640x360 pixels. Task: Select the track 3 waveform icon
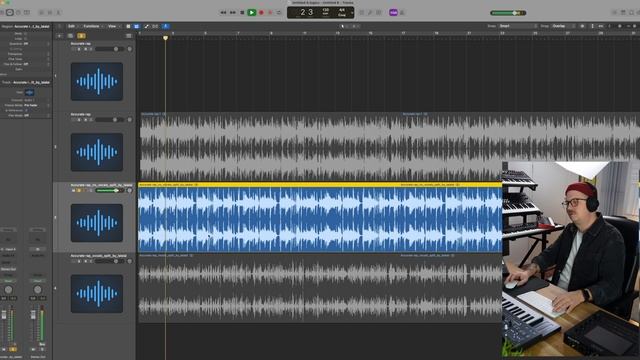point(97,223)
